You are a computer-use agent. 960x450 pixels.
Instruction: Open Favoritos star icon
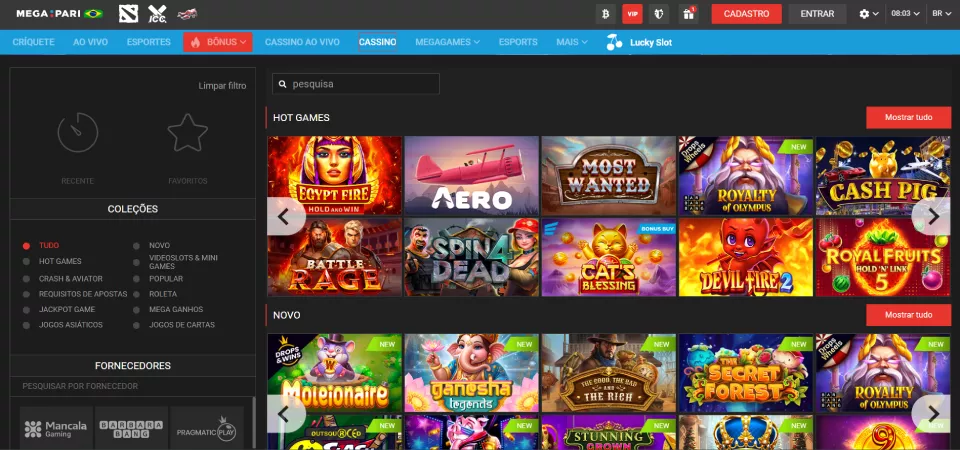(x=187, y=132)
